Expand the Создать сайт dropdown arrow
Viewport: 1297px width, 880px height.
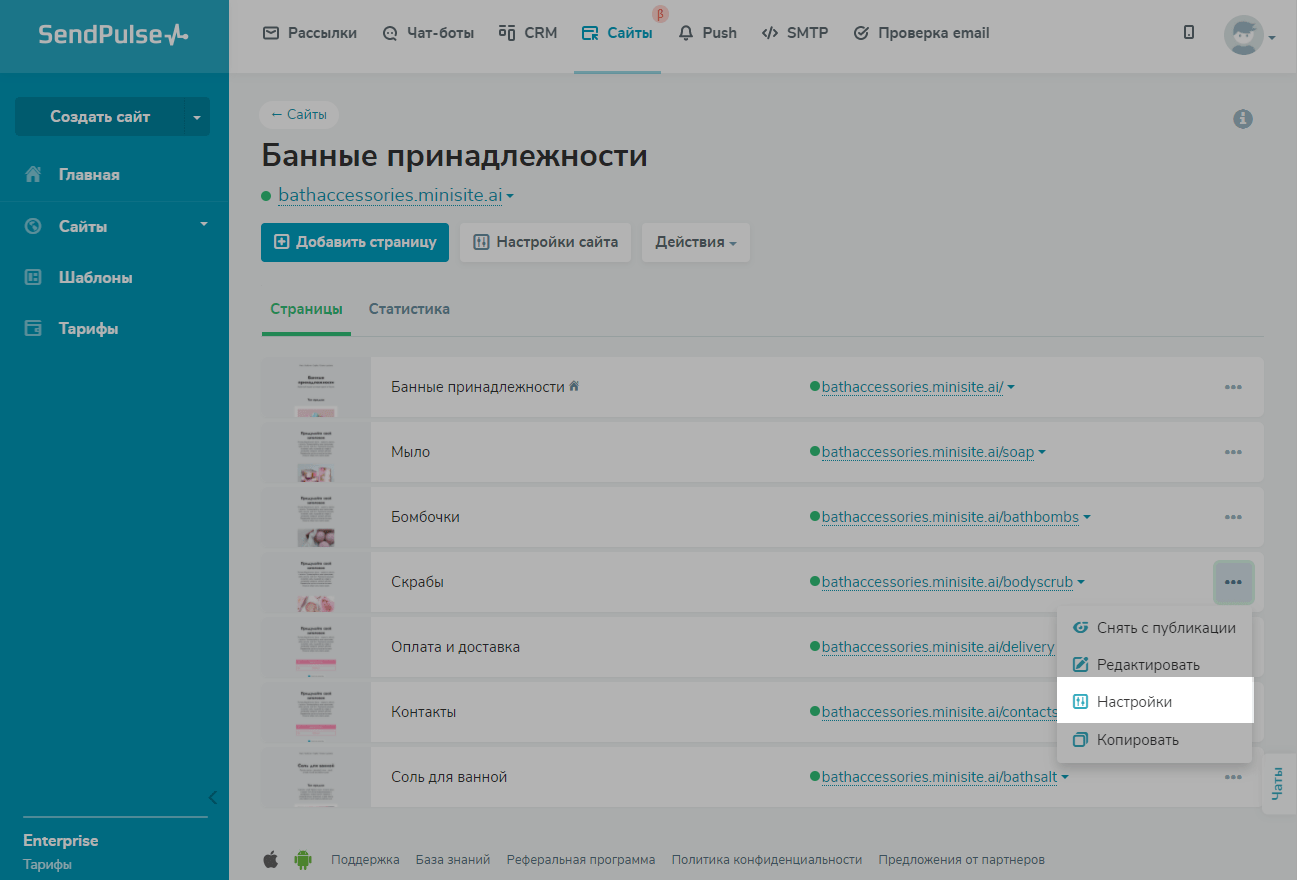pyautogui.click(x=197, y=117)
